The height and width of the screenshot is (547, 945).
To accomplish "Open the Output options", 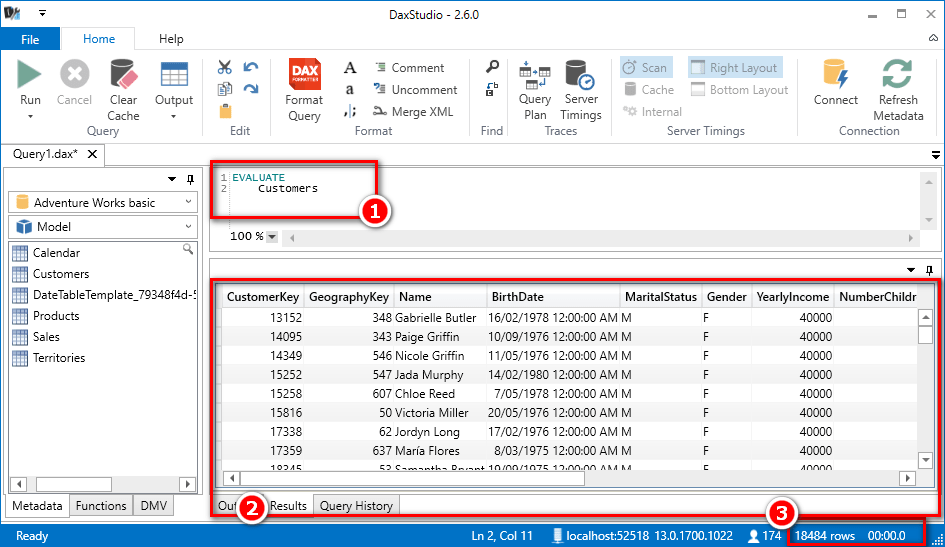I will point(174,83).
